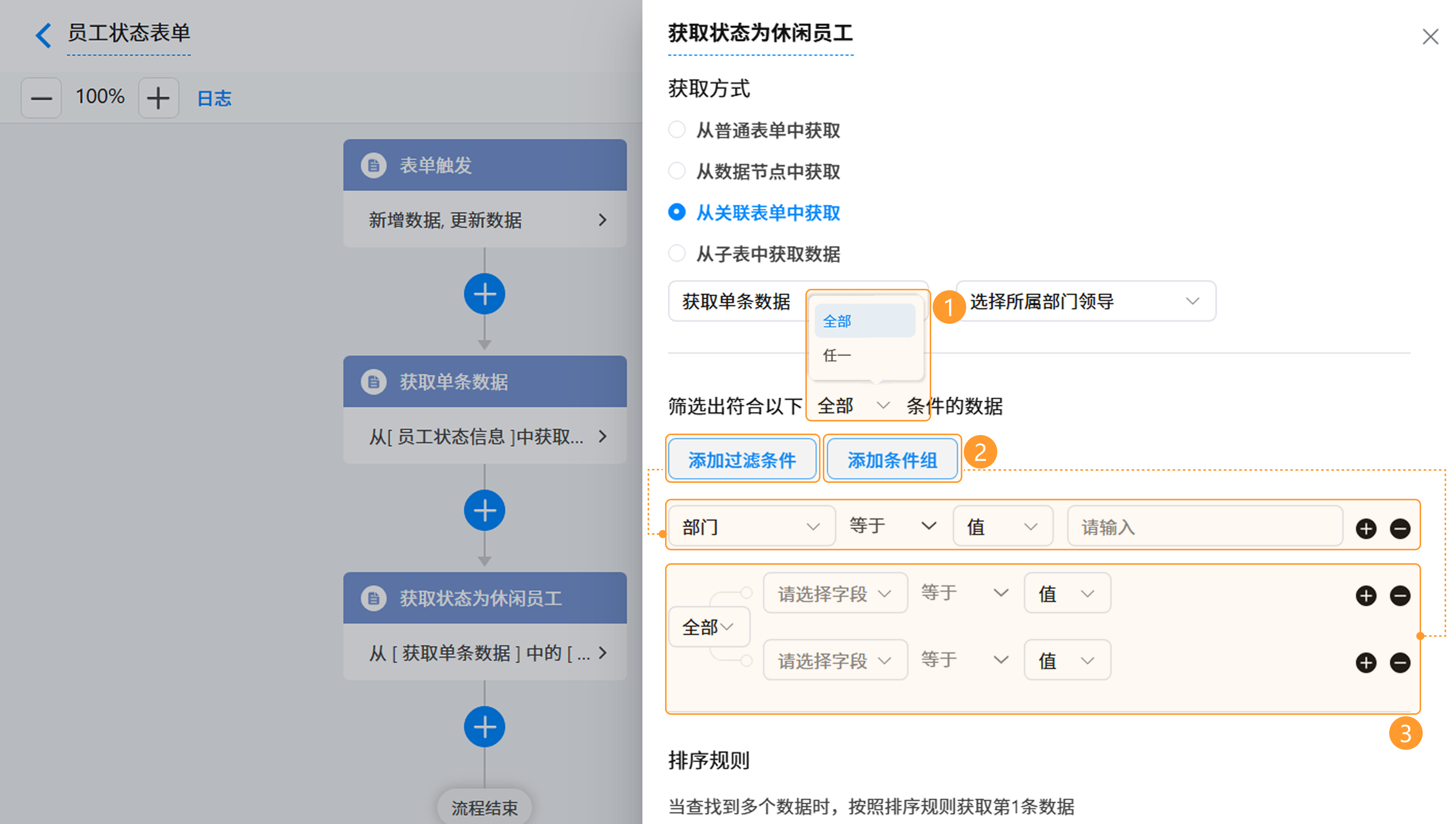Click the 获取单条数据 node header
Screen dimensions: 1456x824
(485, 381)
